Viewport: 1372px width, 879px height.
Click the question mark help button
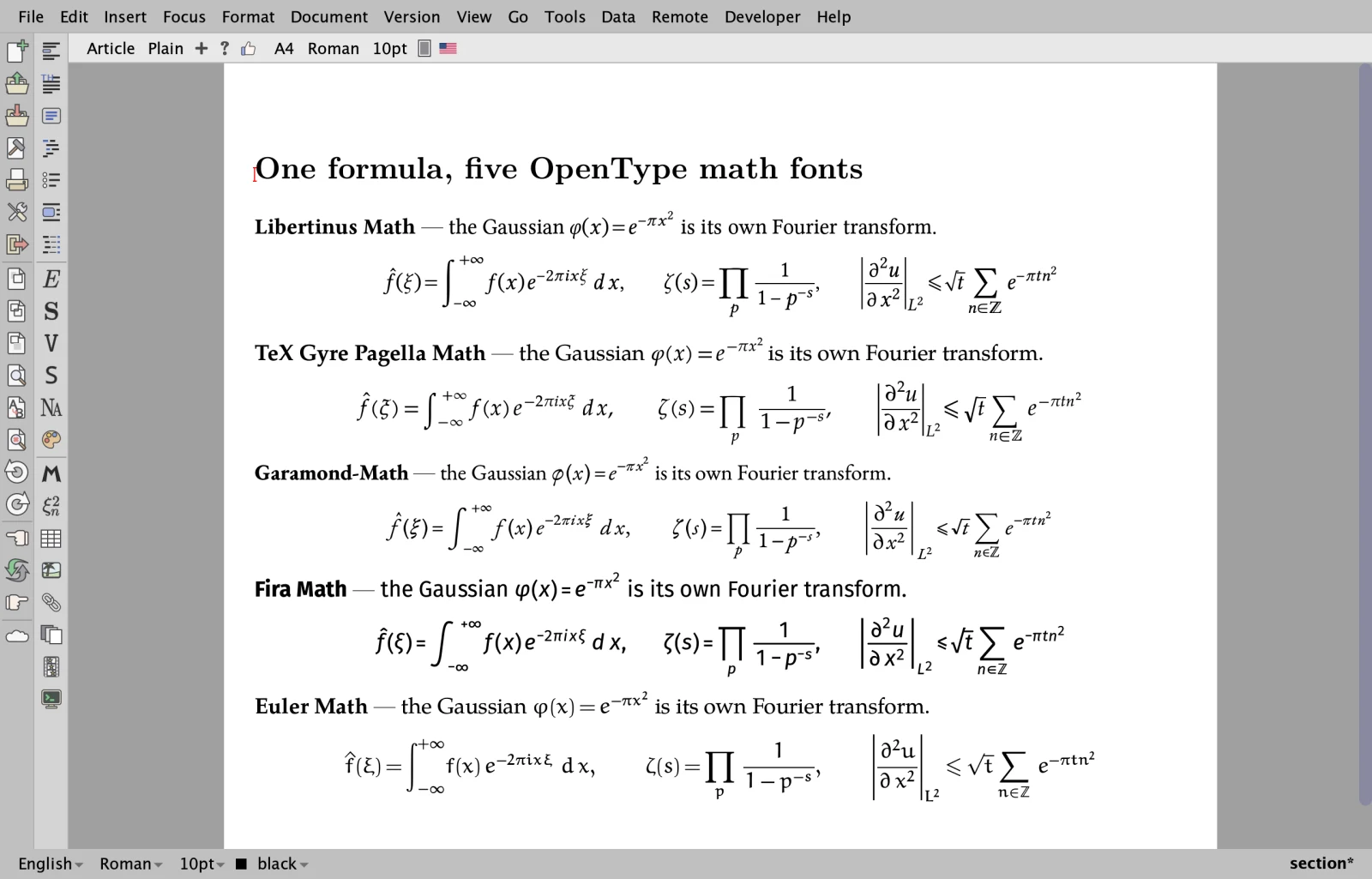pyautogui.click(x=225, y=49)
